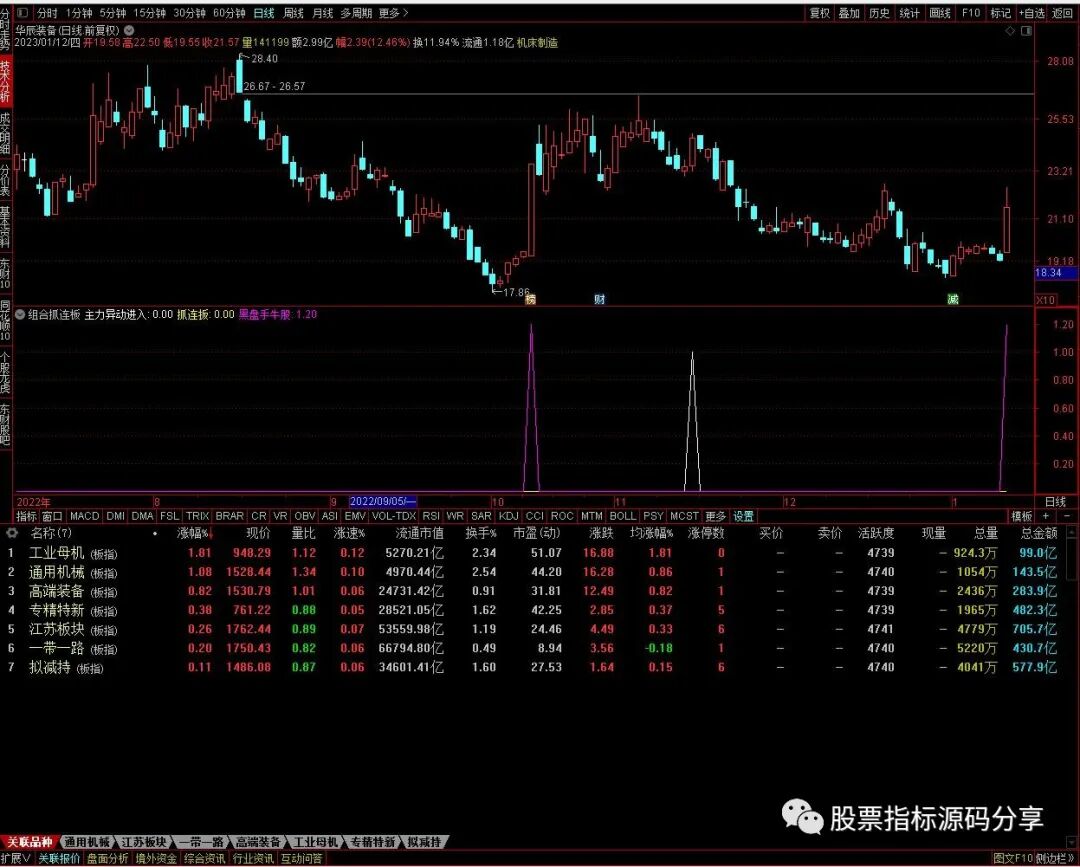
Task: Switch to the 关联品种 bottom tab
Action: pos(30,842)
